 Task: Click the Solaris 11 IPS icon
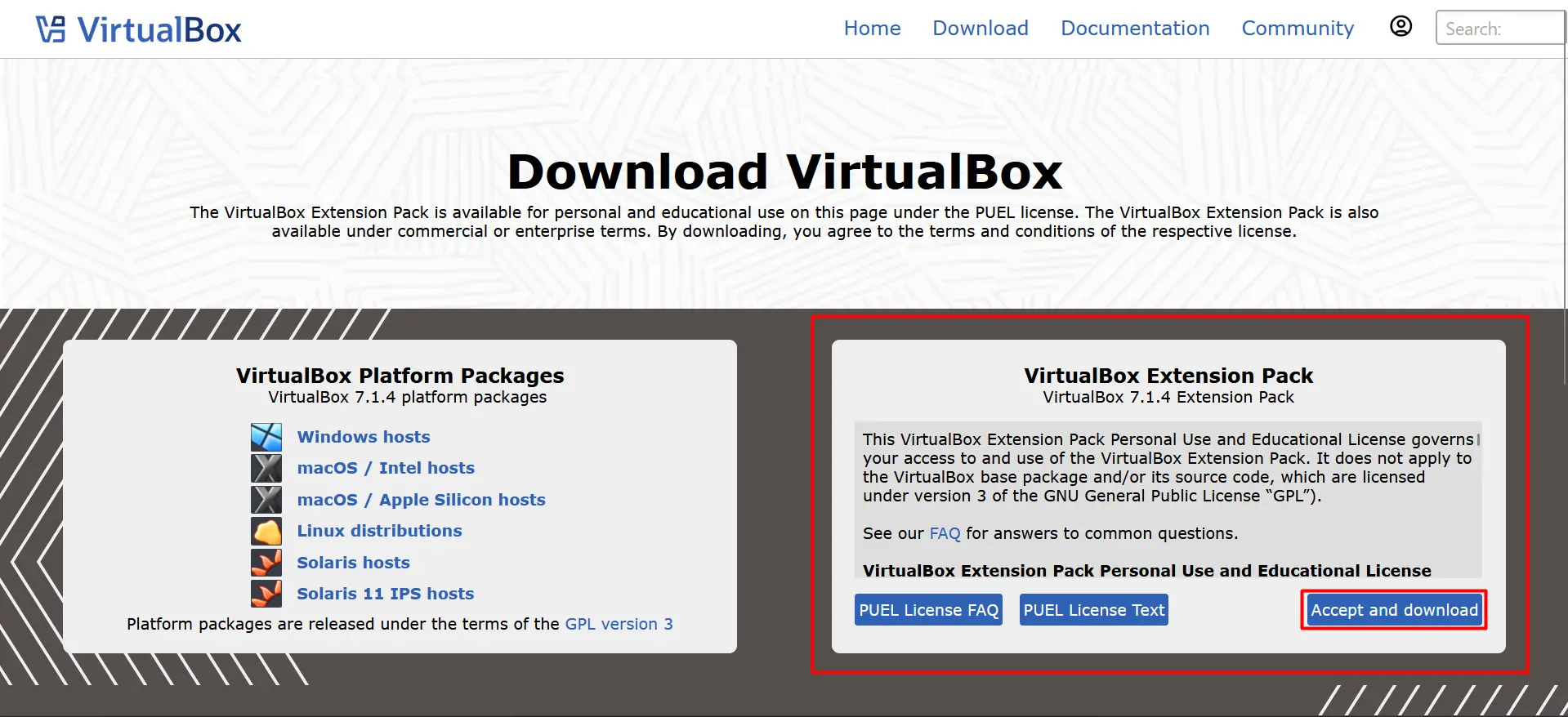[266, 594]
